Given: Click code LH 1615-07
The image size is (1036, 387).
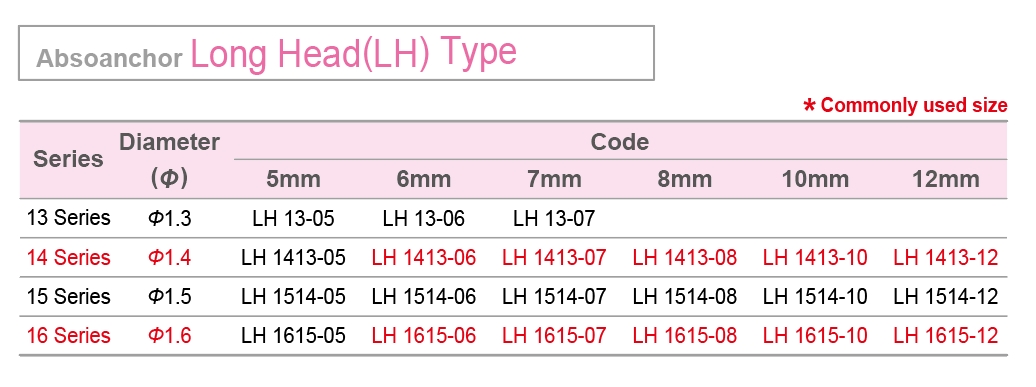Looking at the screenshot, I should click(x=554, y=335).
